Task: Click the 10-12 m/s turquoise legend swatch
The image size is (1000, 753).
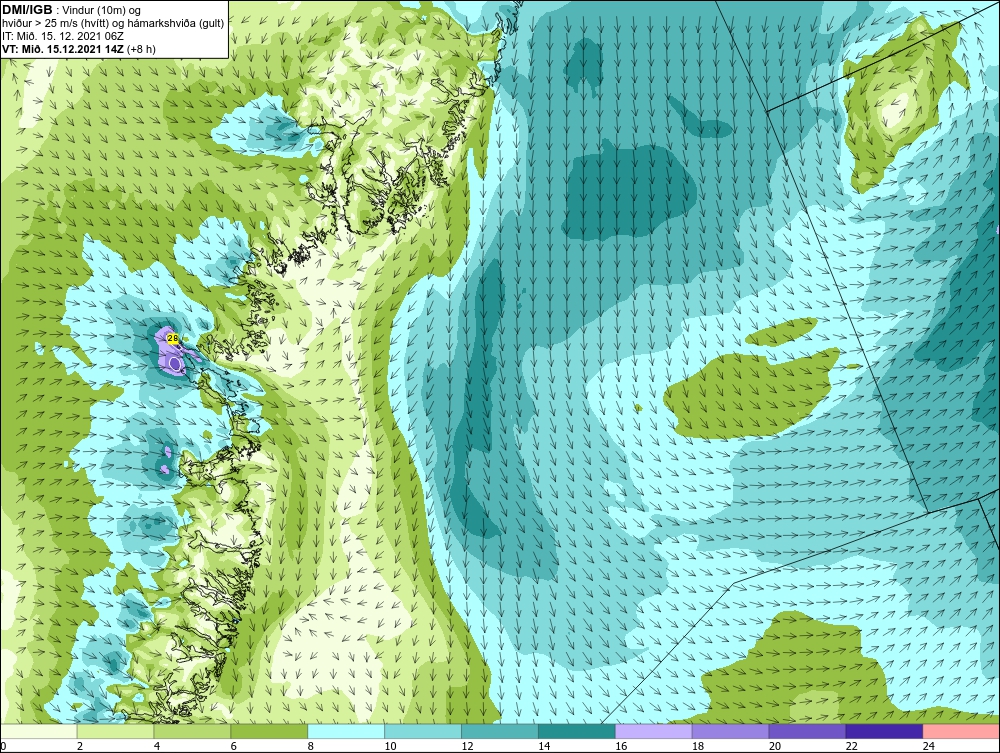Action: (423, 731)
